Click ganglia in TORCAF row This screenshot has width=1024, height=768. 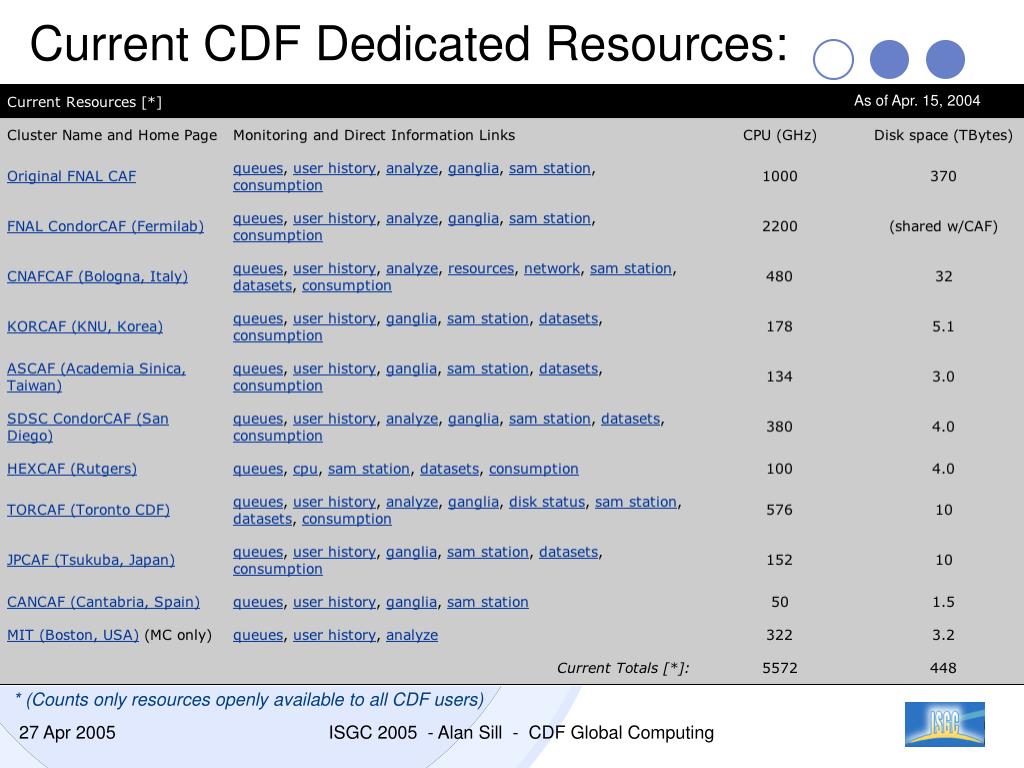473,502
